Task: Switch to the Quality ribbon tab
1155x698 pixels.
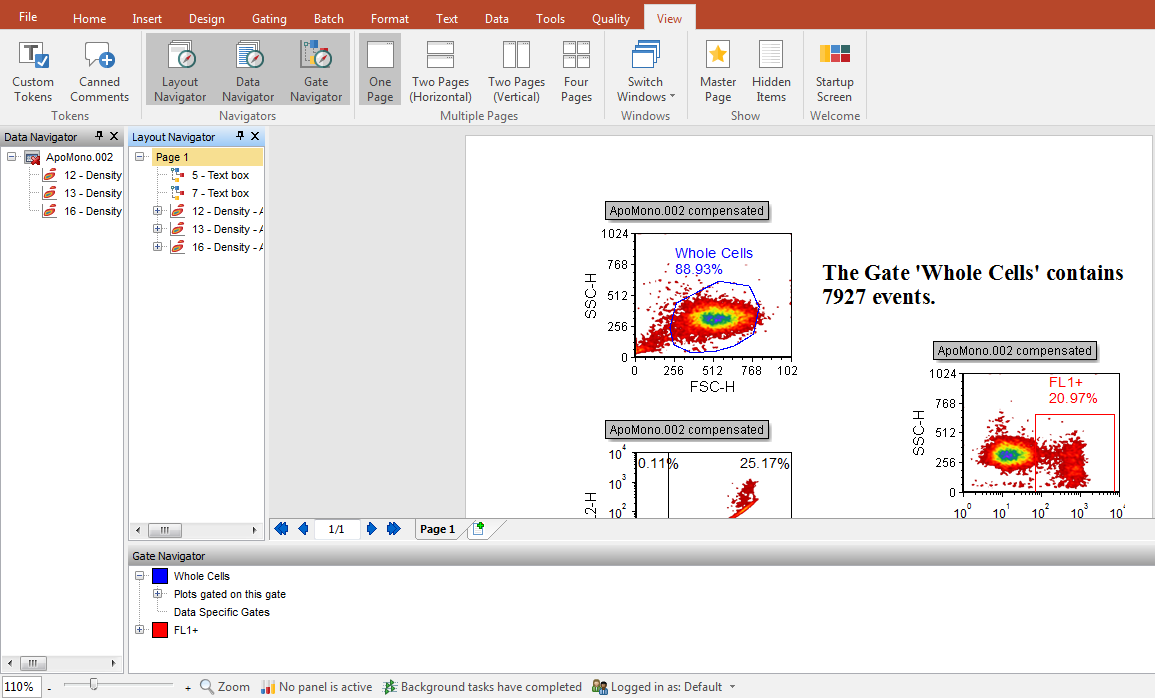Action: (x=610, y=18)
